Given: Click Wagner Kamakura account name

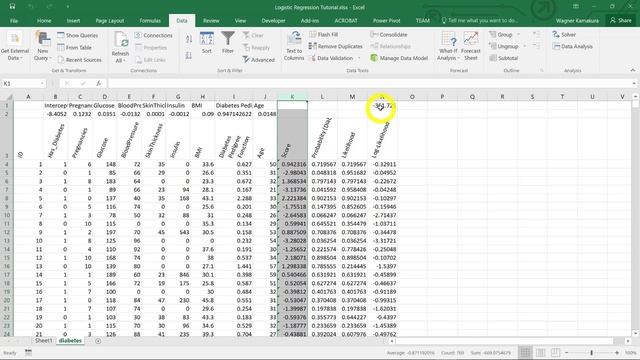Looking at the screenshot, I should [577, 20].
